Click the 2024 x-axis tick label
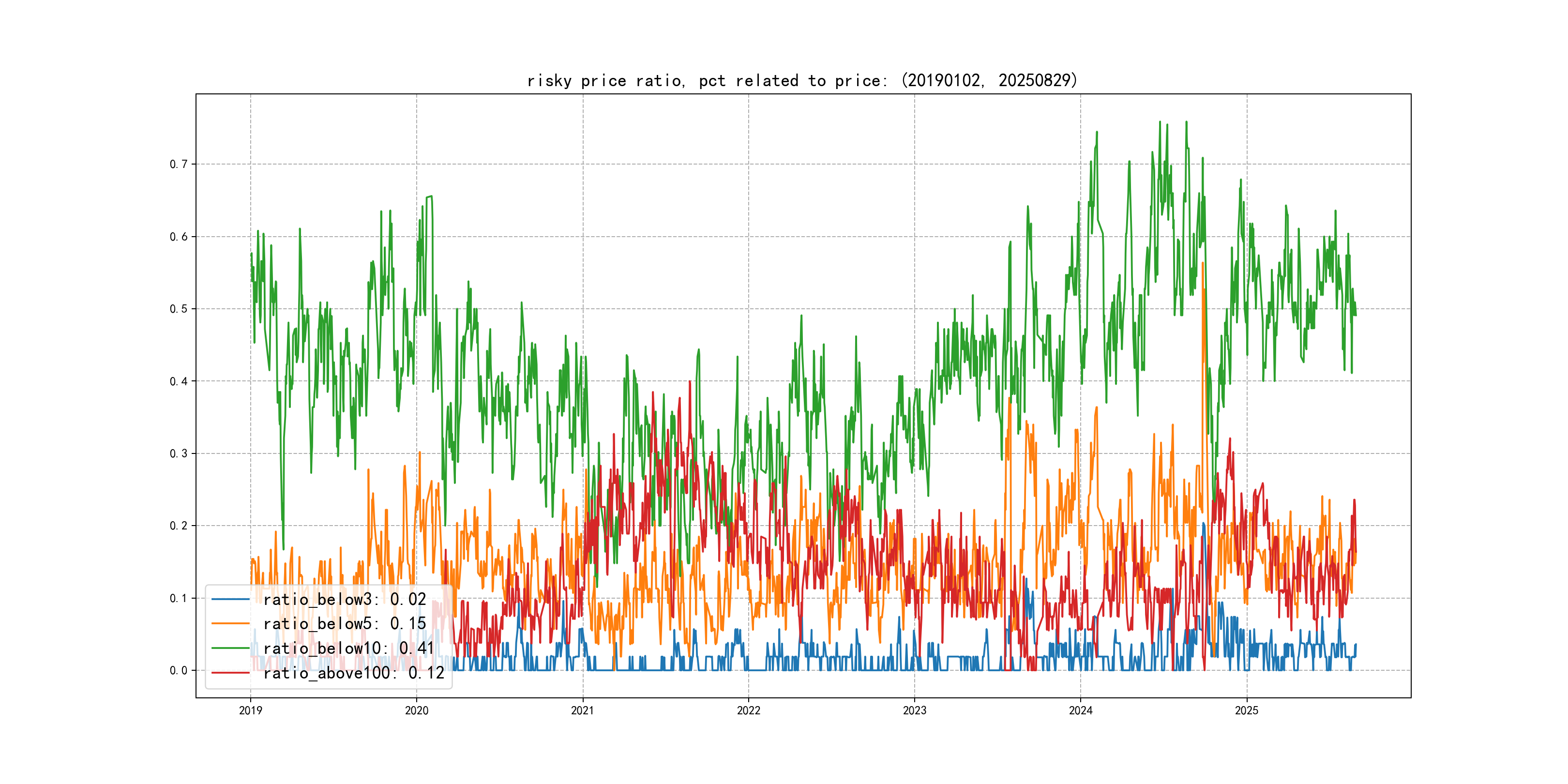The height and width of the screenshot is (784, 1568). tap(1081, 710)
